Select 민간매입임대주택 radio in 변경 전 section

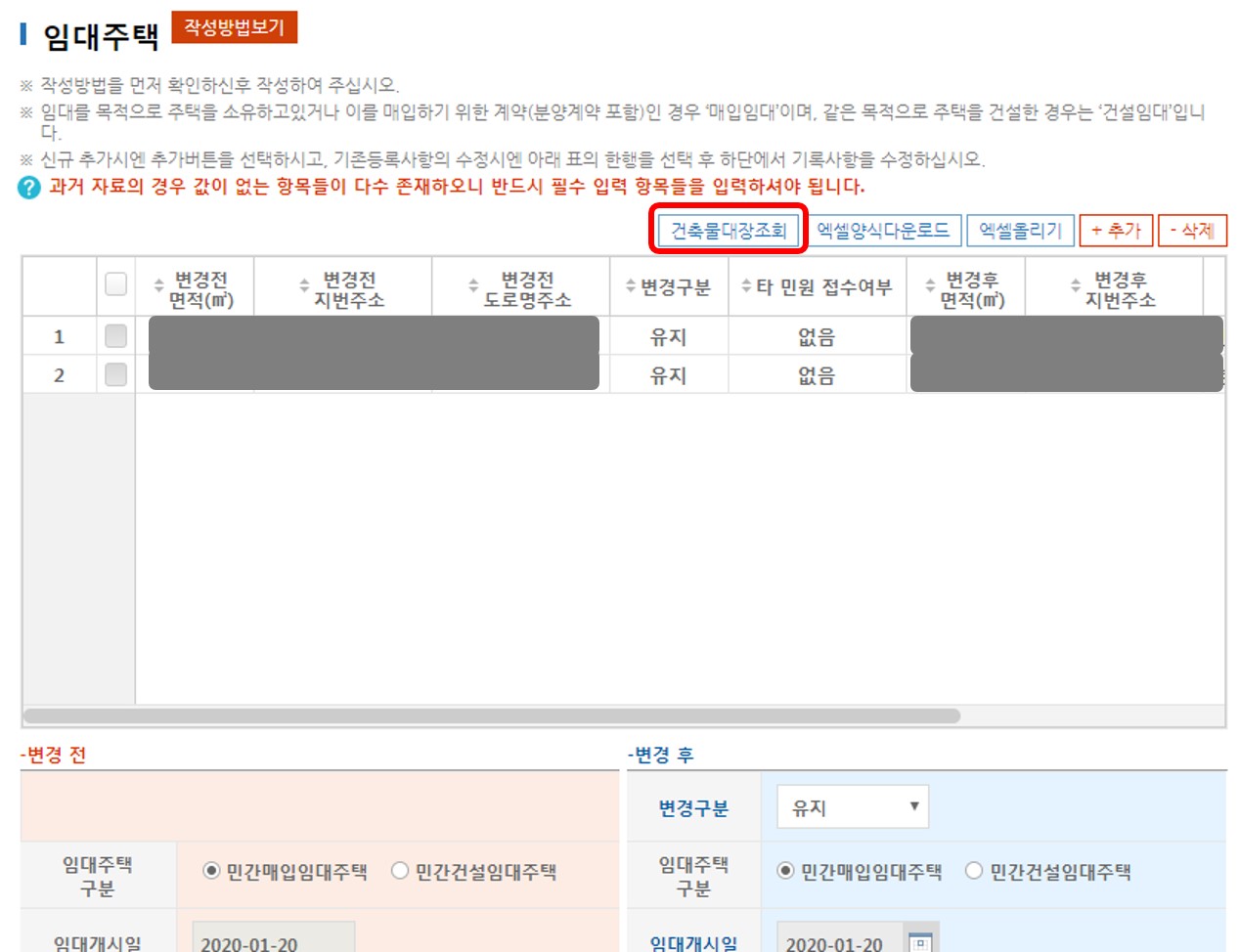(x=211, y=871)
